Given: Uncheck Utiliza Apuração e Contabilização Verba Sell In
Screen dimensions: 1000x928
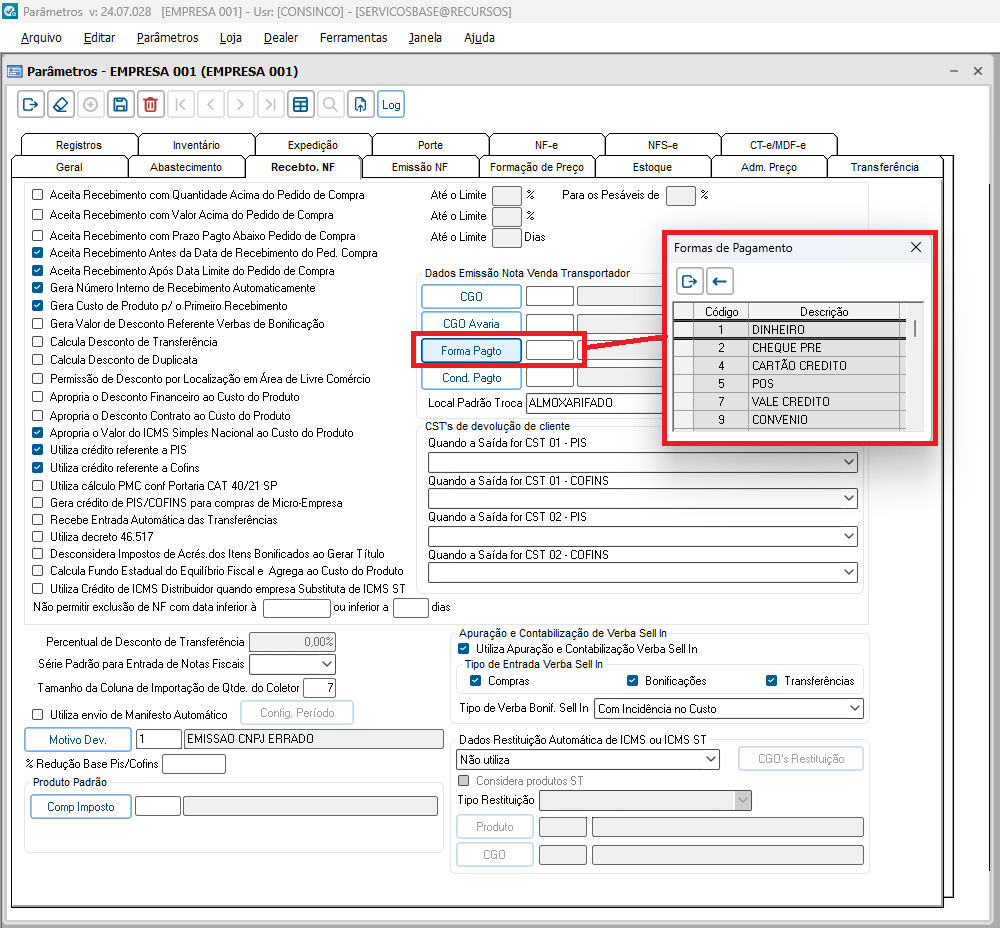Looking at the screenshot, I should 464,649.
